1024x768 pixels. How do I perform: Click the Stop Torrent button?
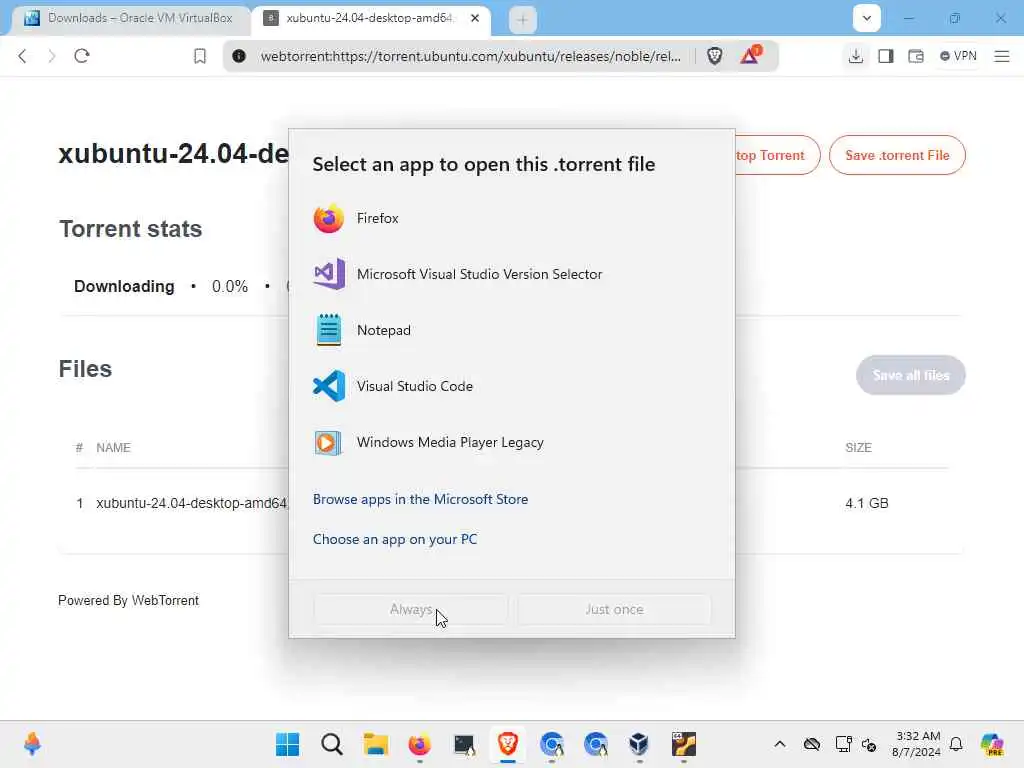coord(776,155)
